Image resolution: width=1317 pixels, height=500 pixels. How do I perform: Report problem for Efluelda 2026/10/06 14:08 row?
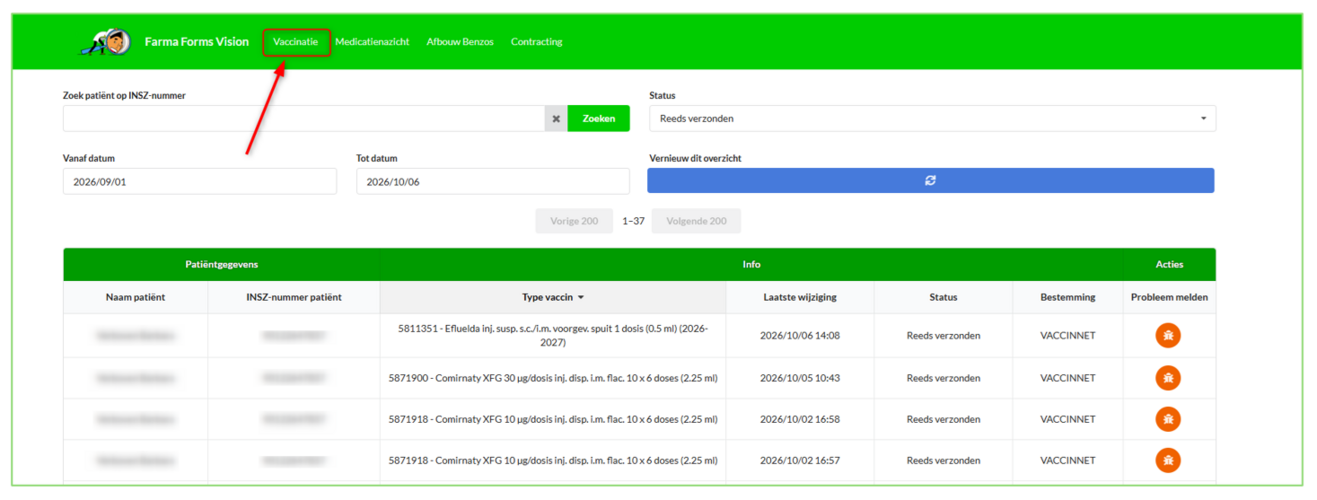click(1168, 335)
